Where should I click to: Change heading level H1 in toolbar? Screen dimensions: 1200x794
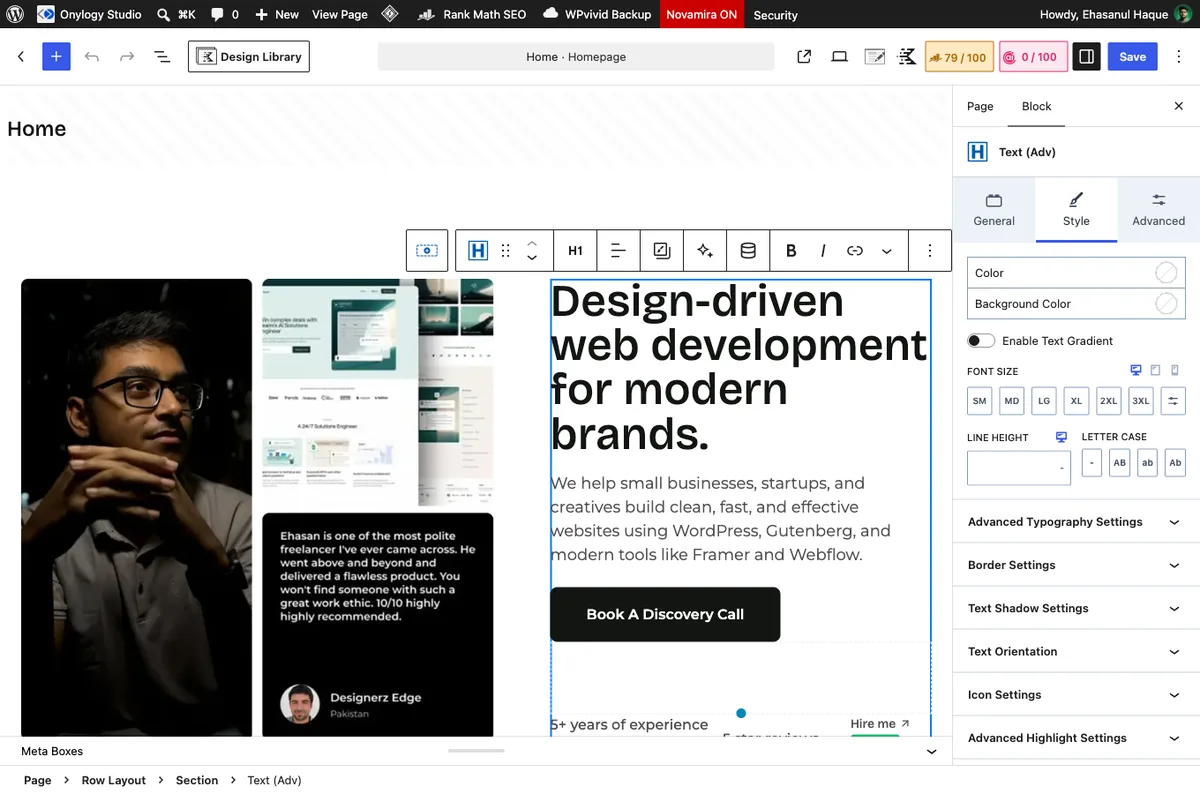pyautogui.click(x=575, y=251)
